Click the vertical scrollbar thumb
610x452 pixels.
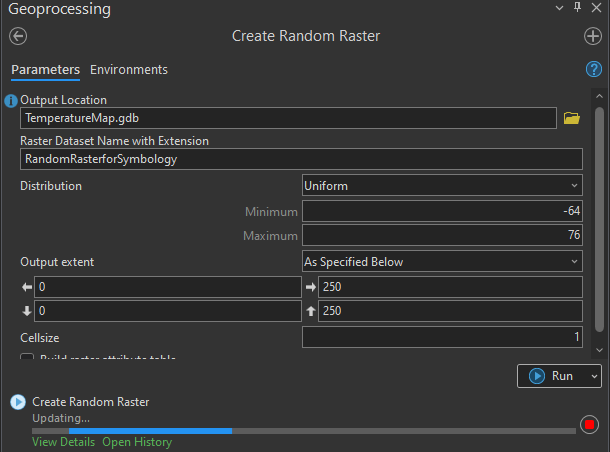pos(599,220)
